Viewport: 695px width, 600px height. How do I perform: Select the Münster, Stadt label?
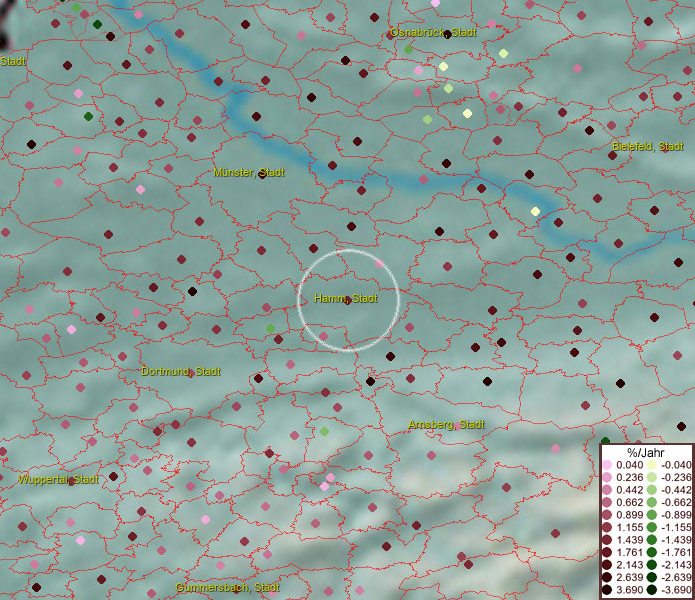click(x=249, y=172)
